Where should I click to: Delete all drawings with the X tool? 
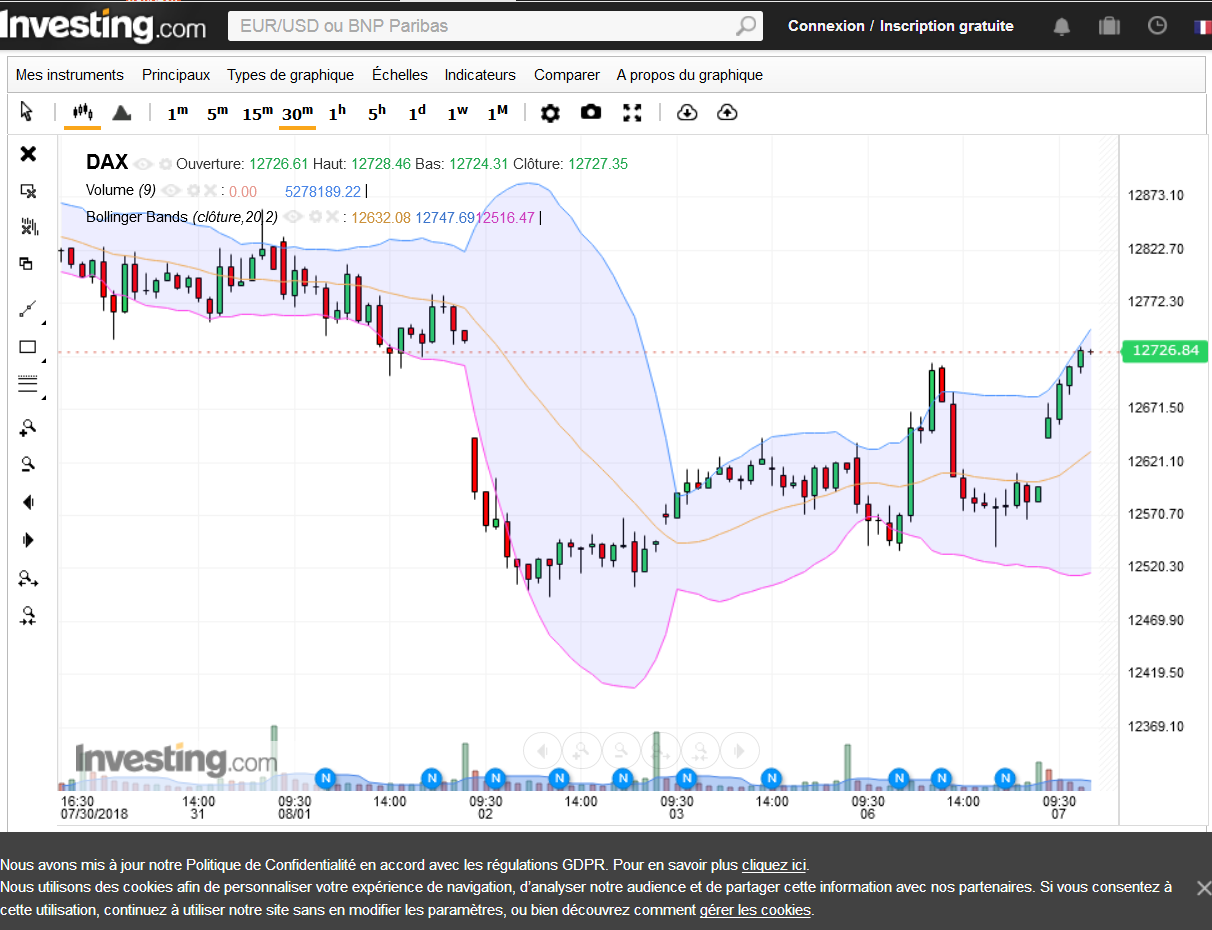(28, 153)
